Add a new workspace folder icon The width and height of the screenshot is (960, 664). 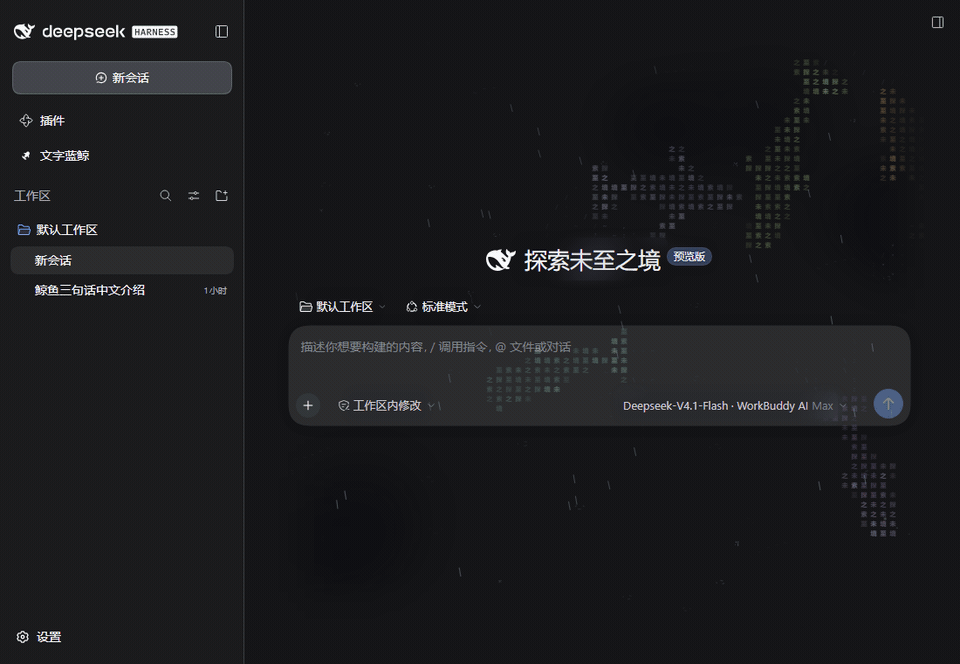[x=222, y=196]
